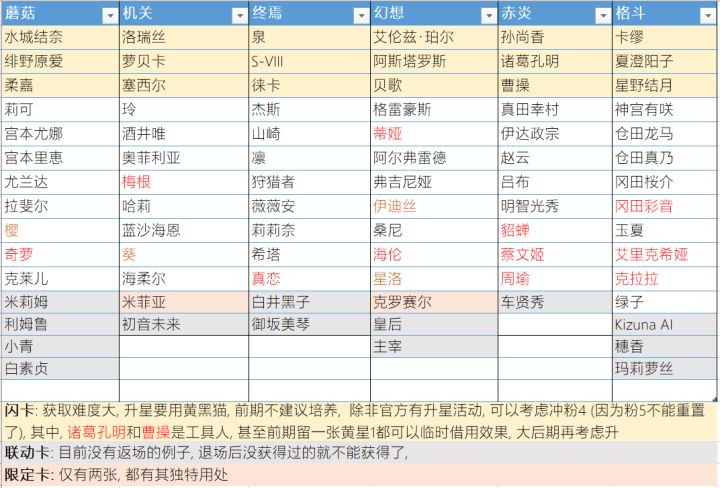
Task: Click the 曹操 cell in 赤炎 column
Action: pos(555,85)
